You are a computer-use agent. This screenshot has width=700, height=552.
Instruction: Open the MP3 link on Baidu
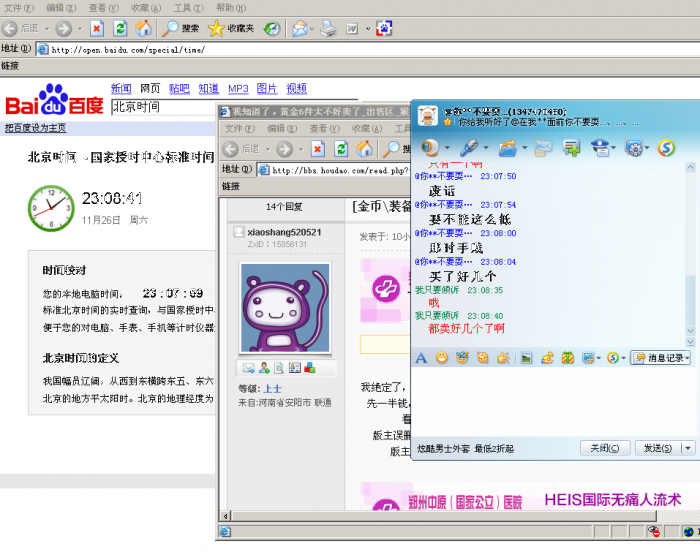click(x=238, y=88)
